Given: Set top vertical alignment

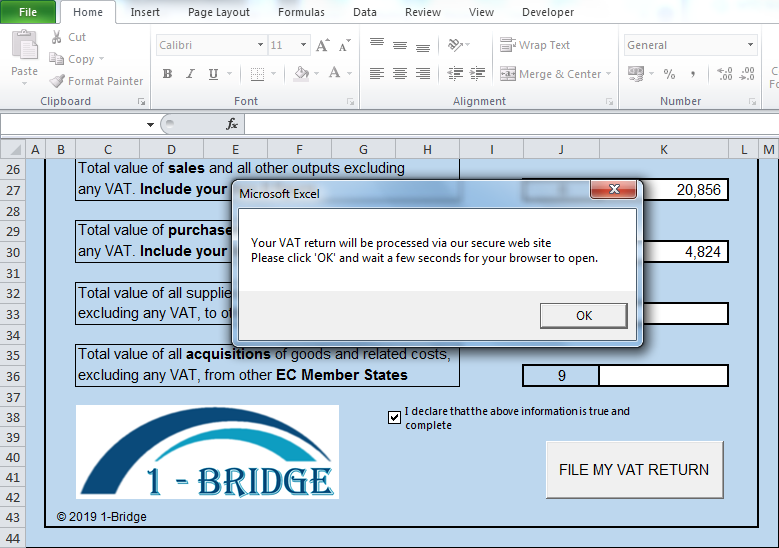Looking at the screenshot, I should 377,45.
